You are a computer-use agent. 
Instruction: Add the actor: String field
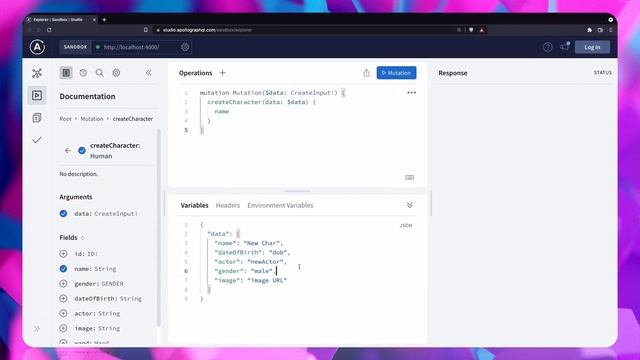click(x=63, y=313)
